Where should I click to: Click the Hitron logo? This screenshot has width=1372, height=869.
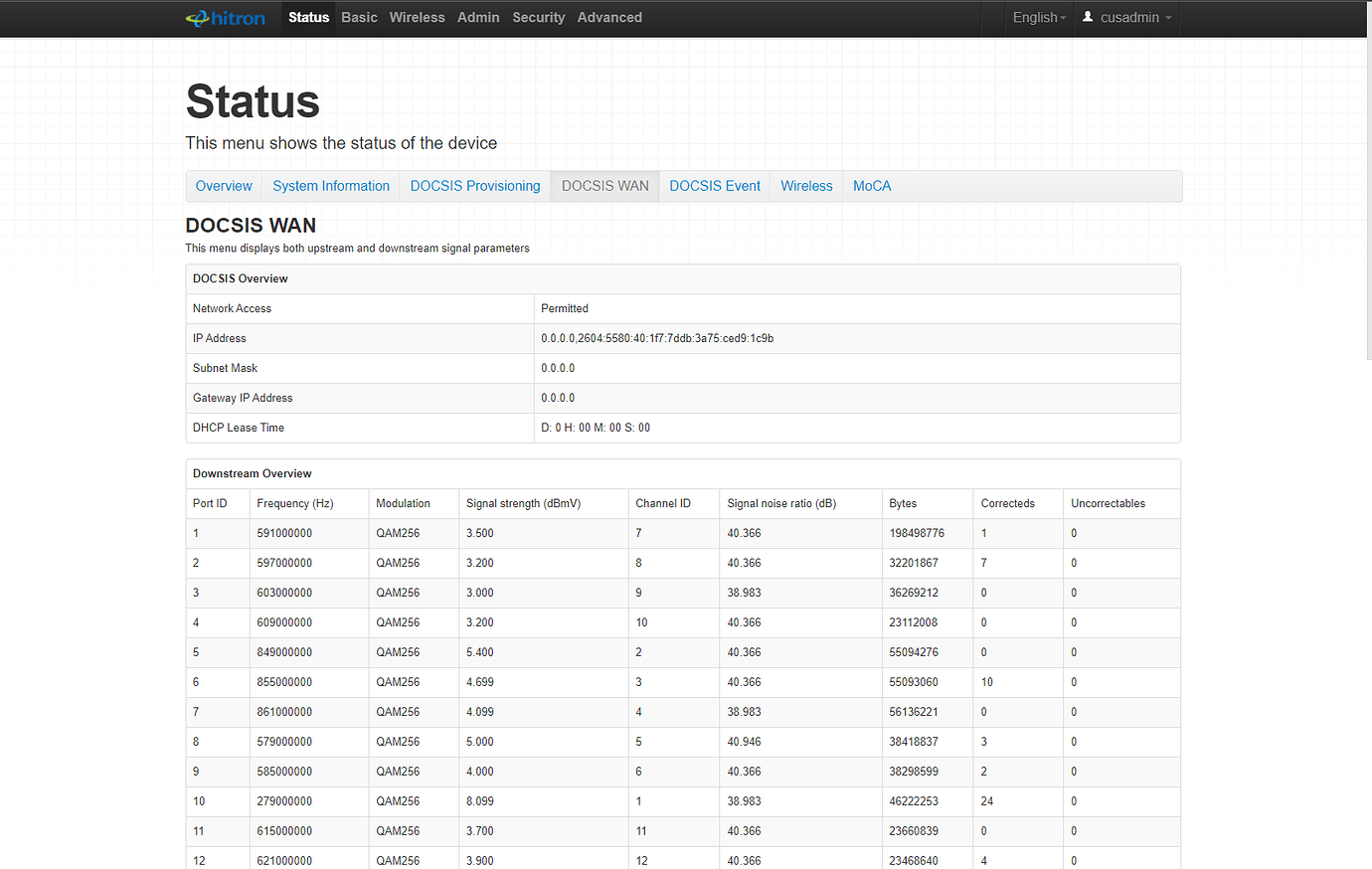coord(225,17)
